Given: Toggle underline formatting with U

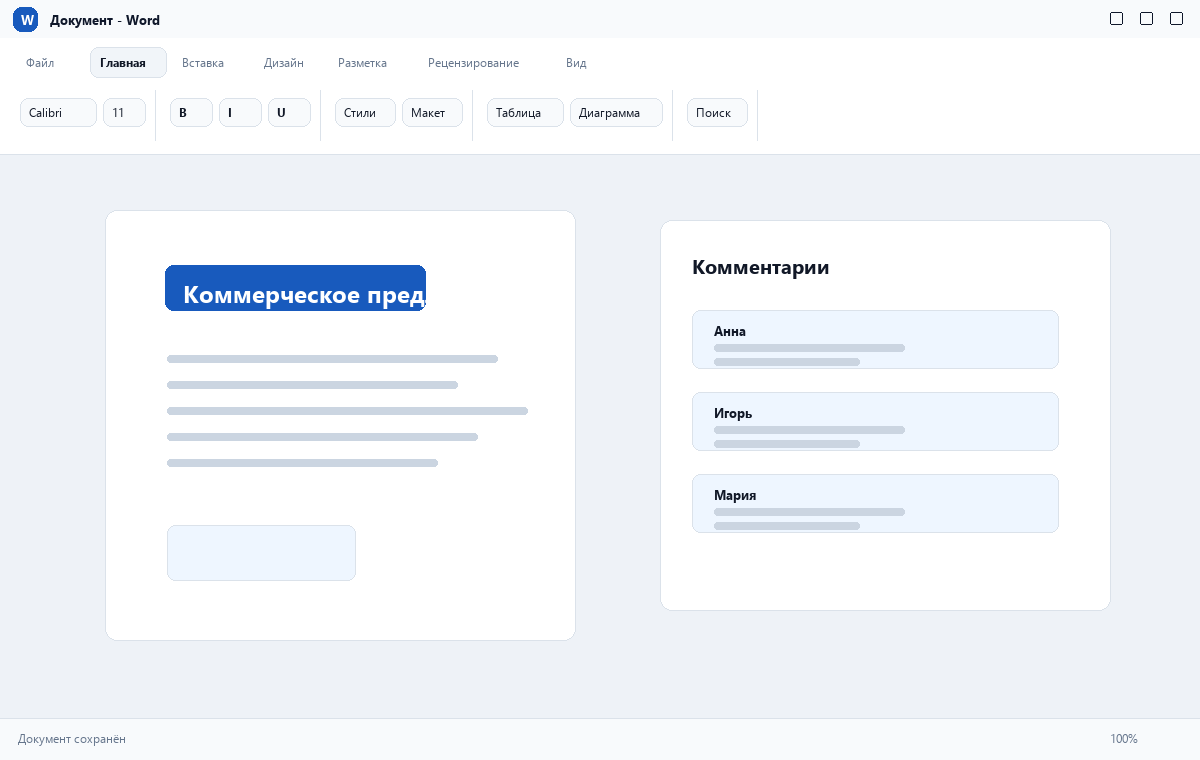Looking at the screenshot, I should pos(289,113).
